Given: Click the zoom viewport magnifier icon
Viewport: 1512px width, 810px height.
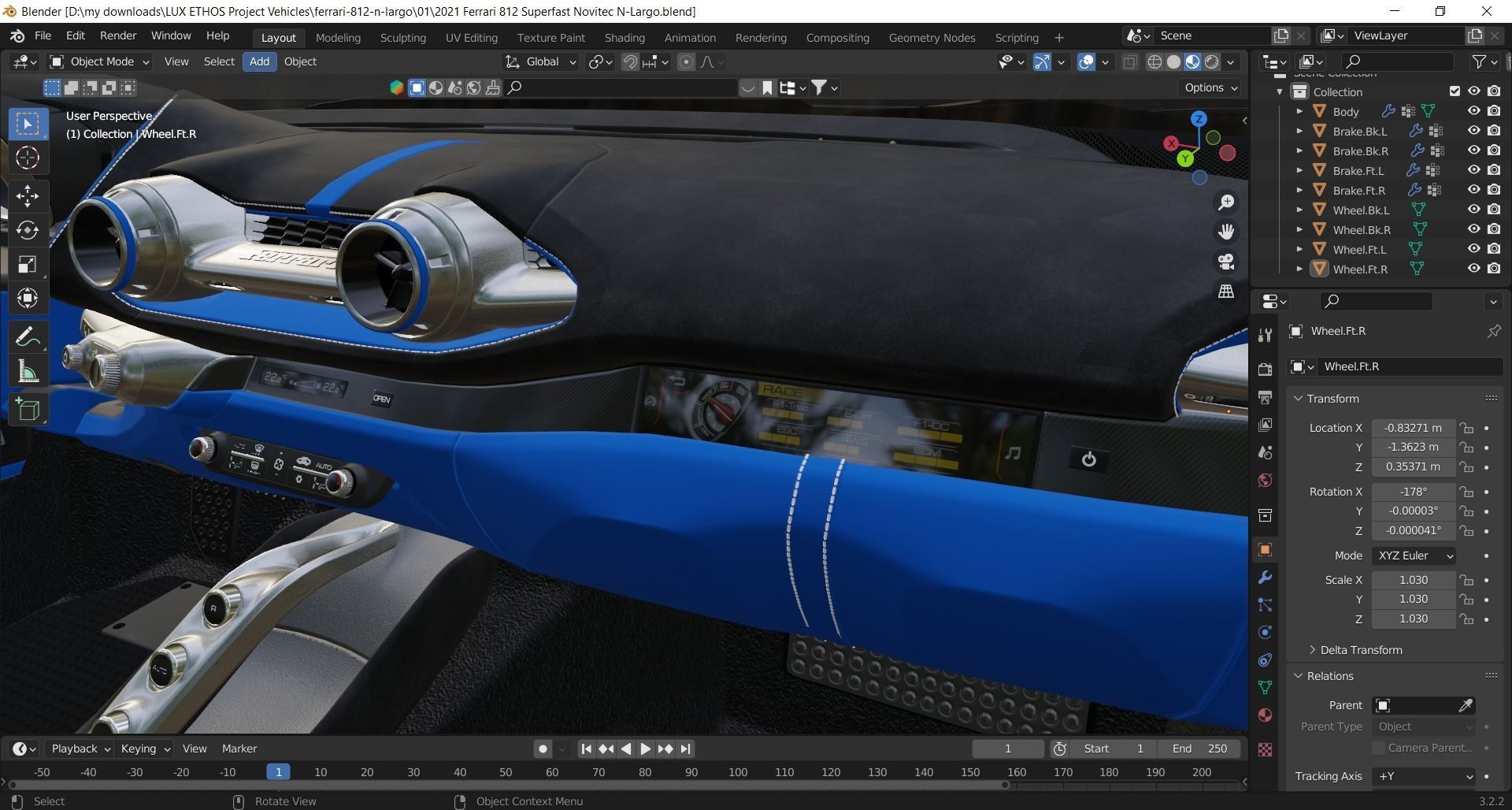Looking at the screenshot, I should (x=1226, y=202).
